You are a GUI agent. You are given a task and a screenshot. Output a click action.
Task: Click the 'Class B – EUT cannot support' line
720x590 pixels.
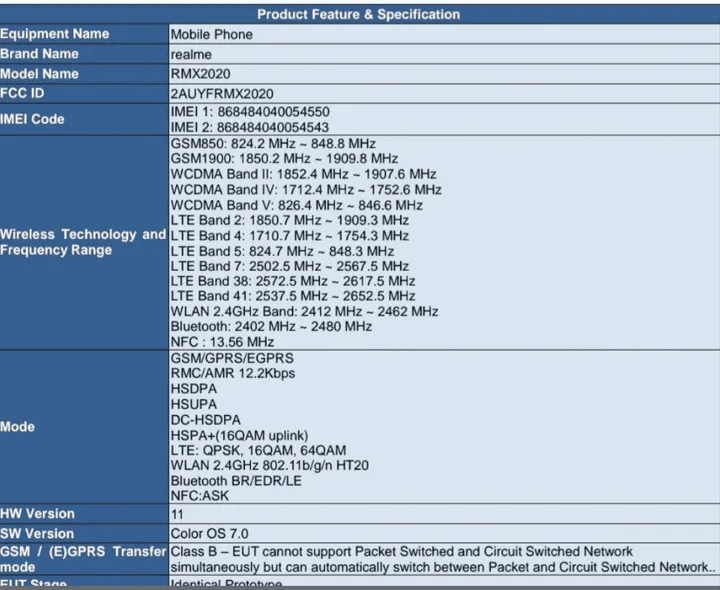point(402,551)
